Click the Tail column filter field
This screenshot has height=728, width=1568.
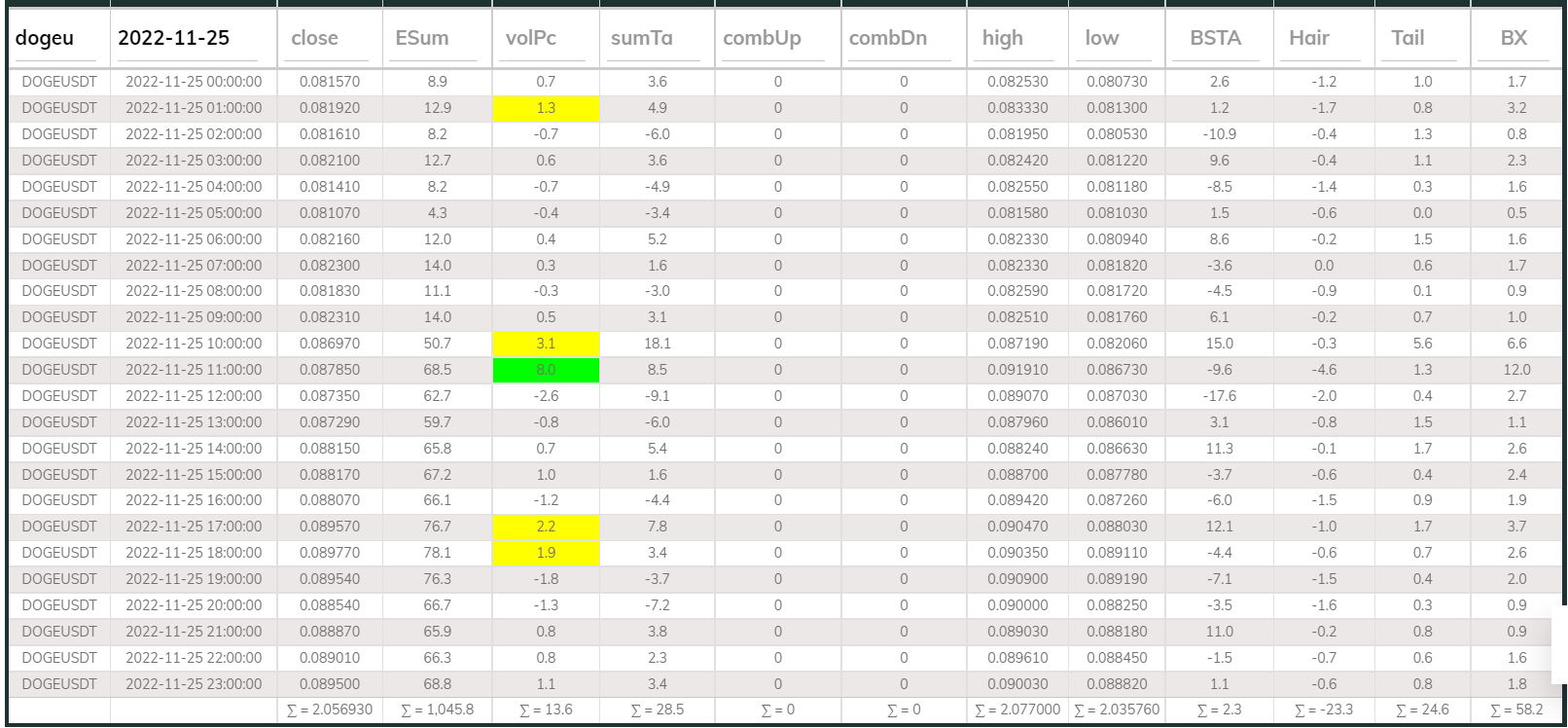click(1421, 39)
